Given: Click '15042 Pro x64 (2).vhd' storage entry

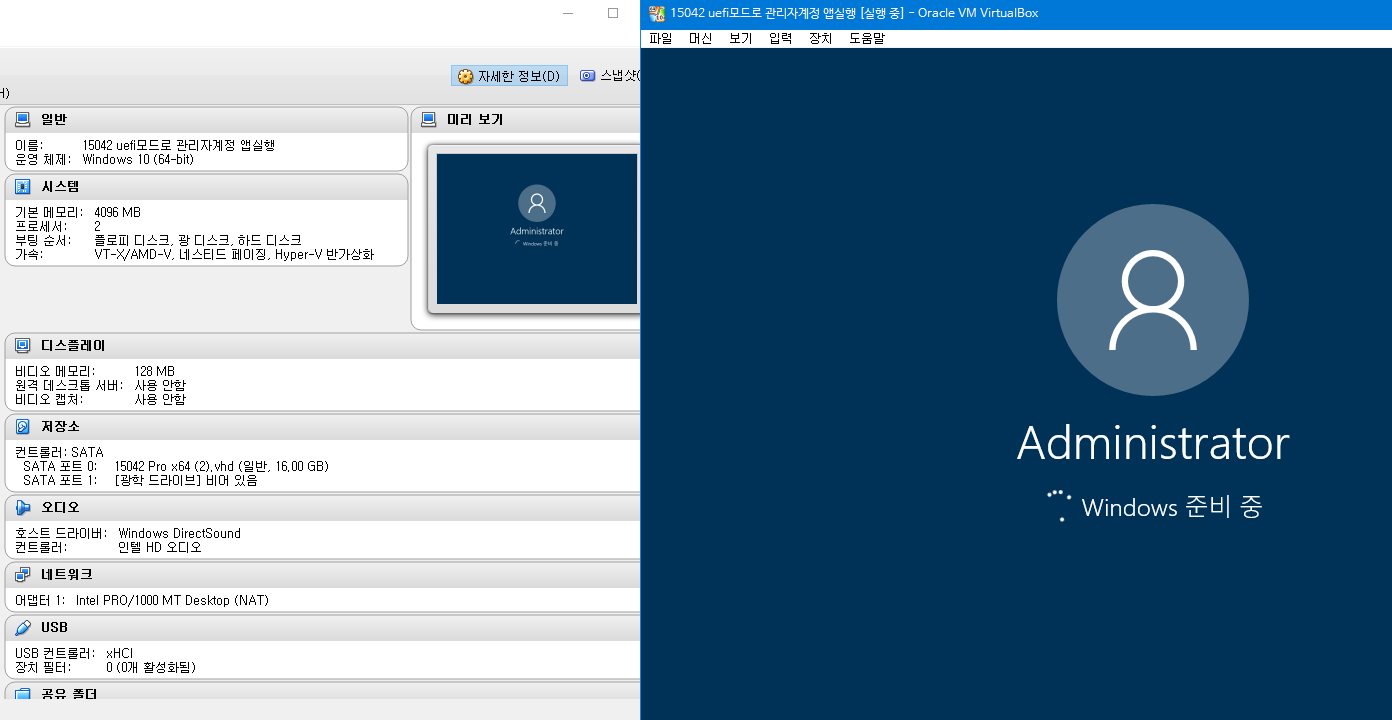Looking at the screenshot, I should pos(173,466).
